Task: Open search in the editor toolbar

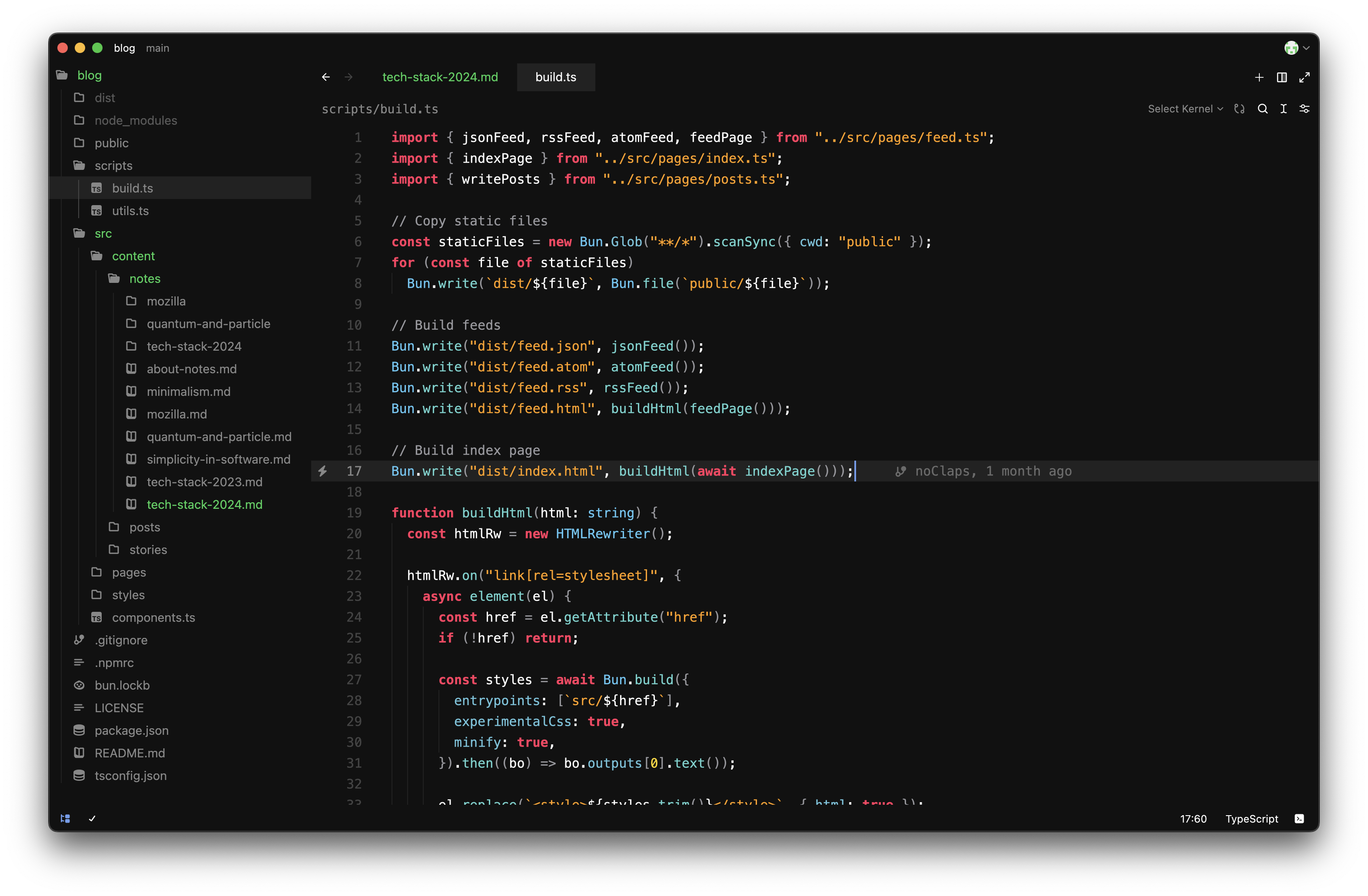Action: [x=1262, y=109]
